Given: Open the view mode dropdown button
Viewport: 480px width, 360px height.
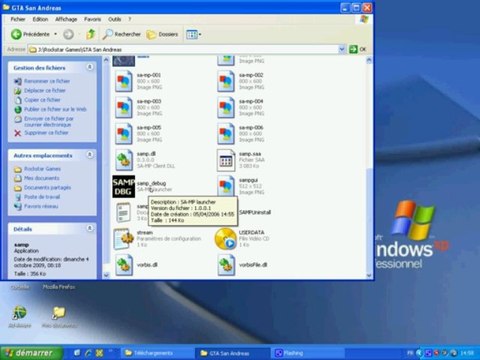Looking at the screenshot, I should click(x=194, y=34).
